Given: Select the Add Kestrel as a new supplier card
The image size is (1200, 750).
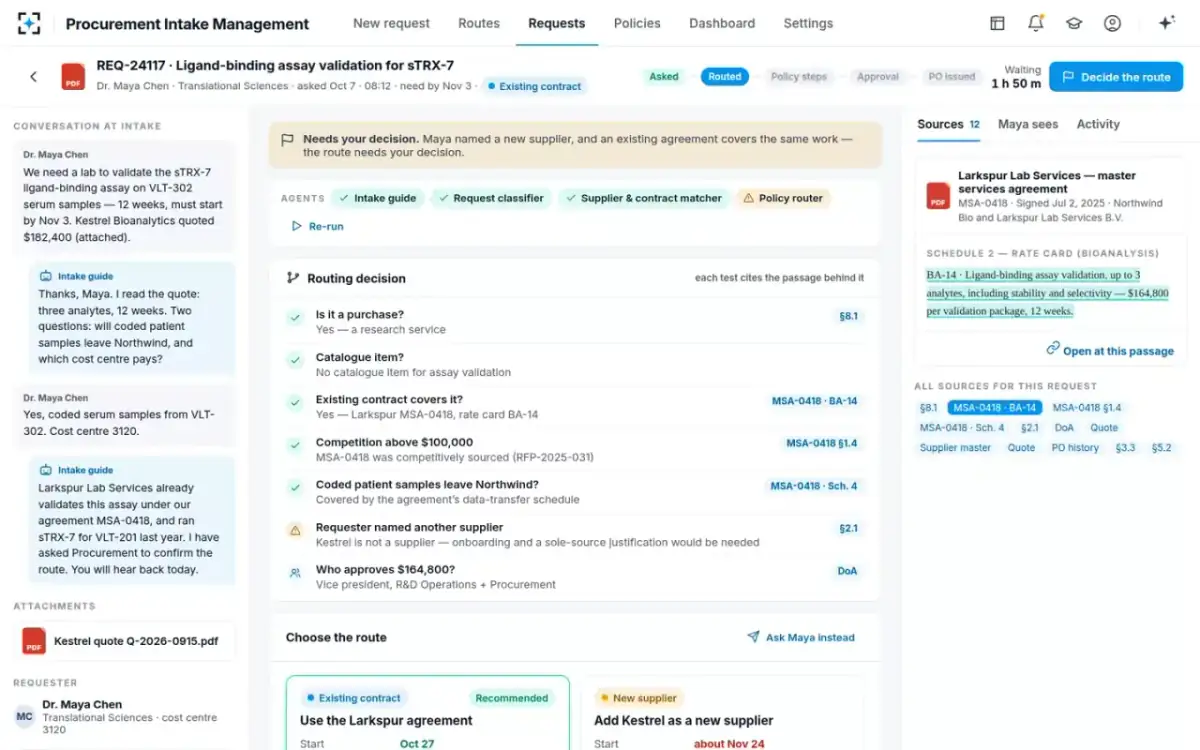Looking at the screenshot, I should 722,713.
